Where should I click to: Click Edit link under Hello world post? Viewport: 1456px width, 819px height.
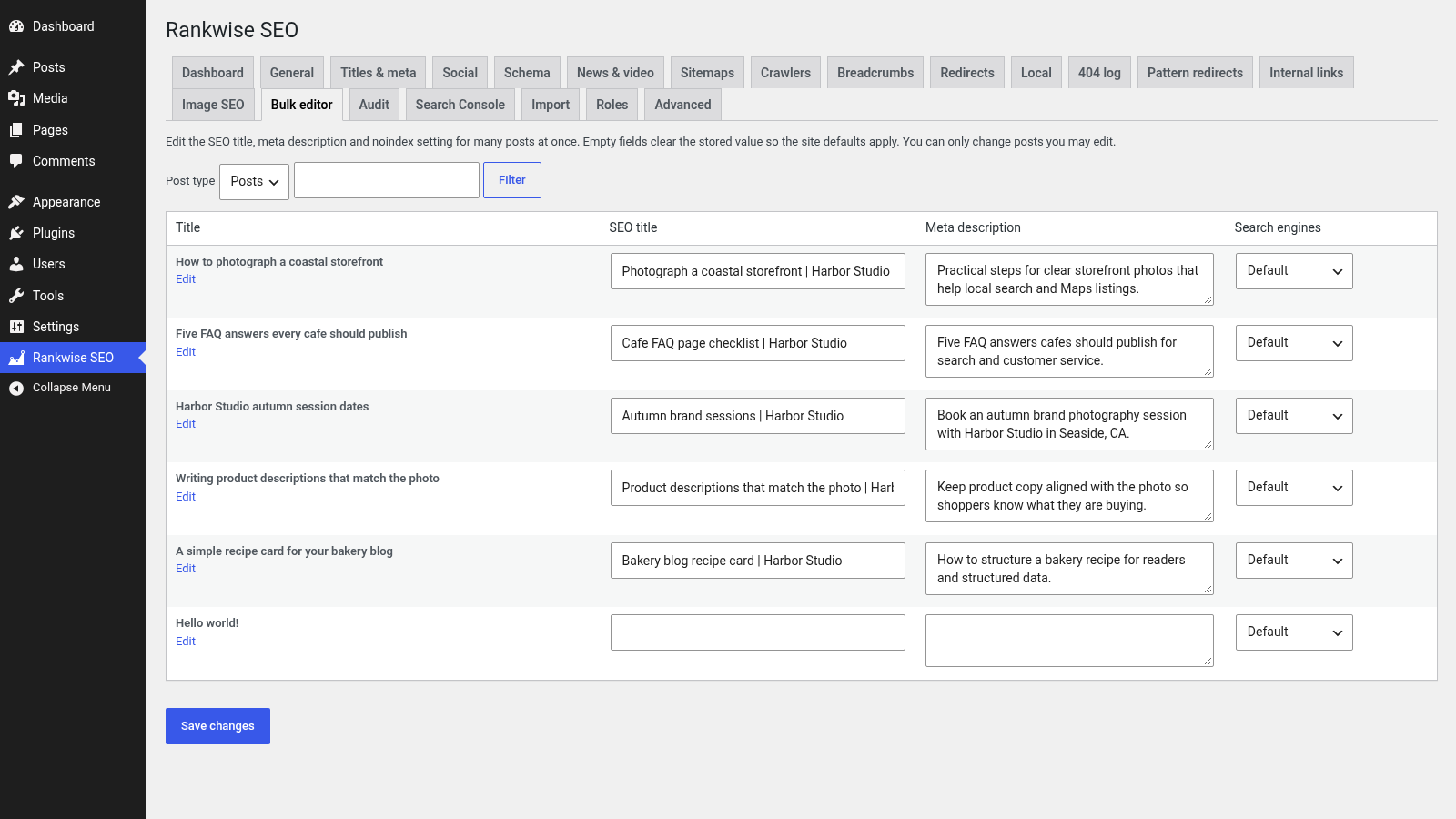186,642
